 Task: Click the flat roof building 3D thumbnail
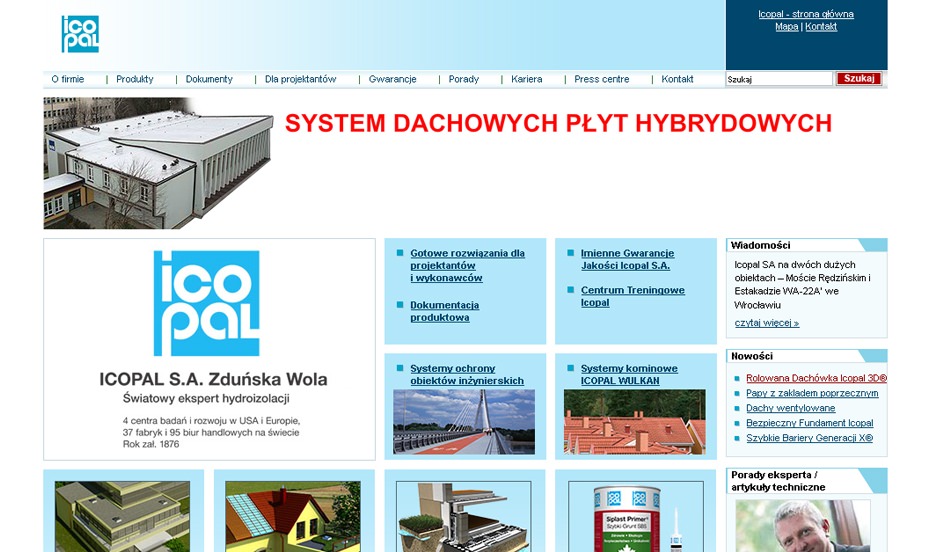[122, 516]
